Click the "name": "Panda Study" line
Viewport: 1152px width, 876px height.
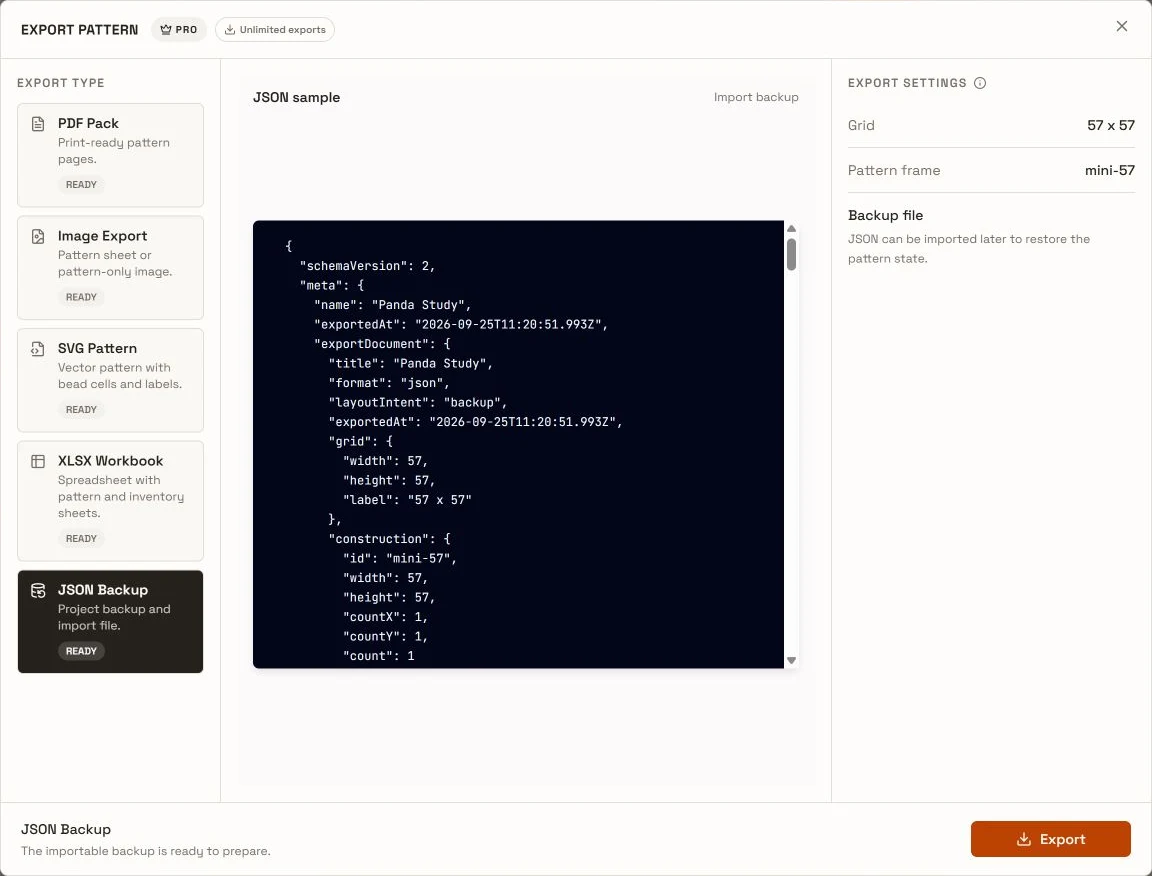point(392,305)
